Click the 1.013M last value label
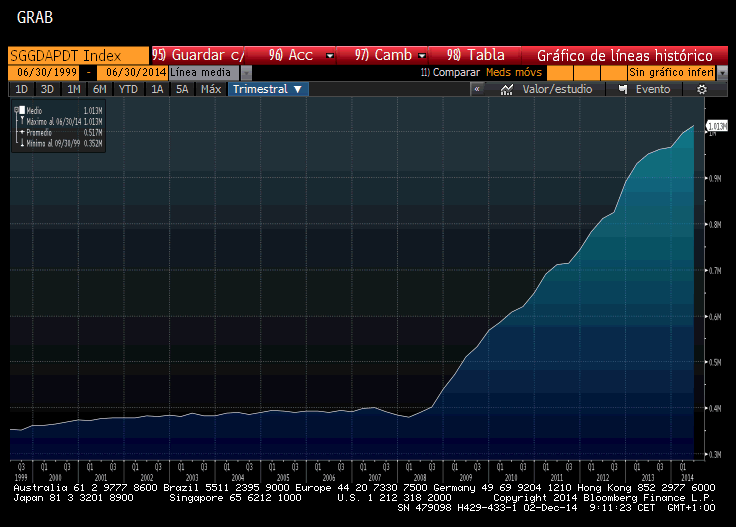Screen dimensions: 736x527 click(x=717, y=126)
